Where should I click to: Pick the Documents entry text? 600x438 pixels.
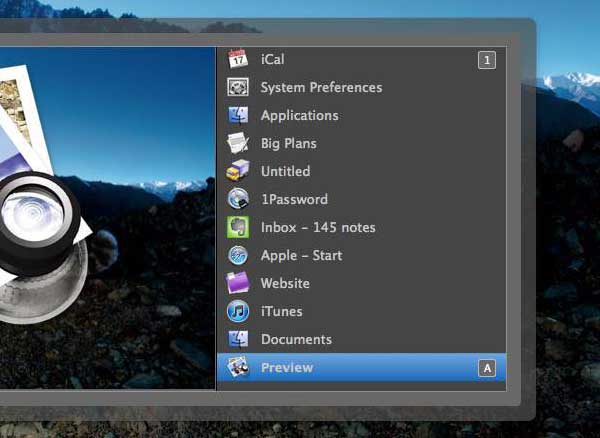pyautogui.click(x=296, y=339)
